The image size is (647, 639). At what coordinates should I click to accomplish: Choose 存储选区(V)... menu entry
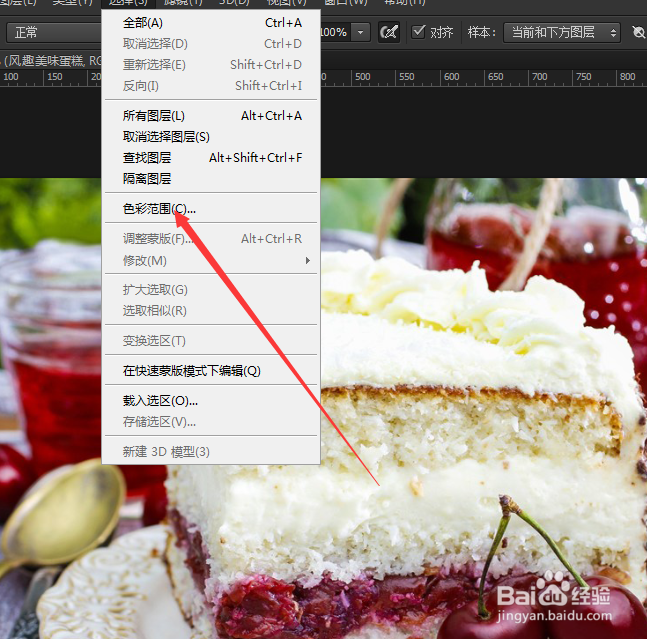[211, 422]
